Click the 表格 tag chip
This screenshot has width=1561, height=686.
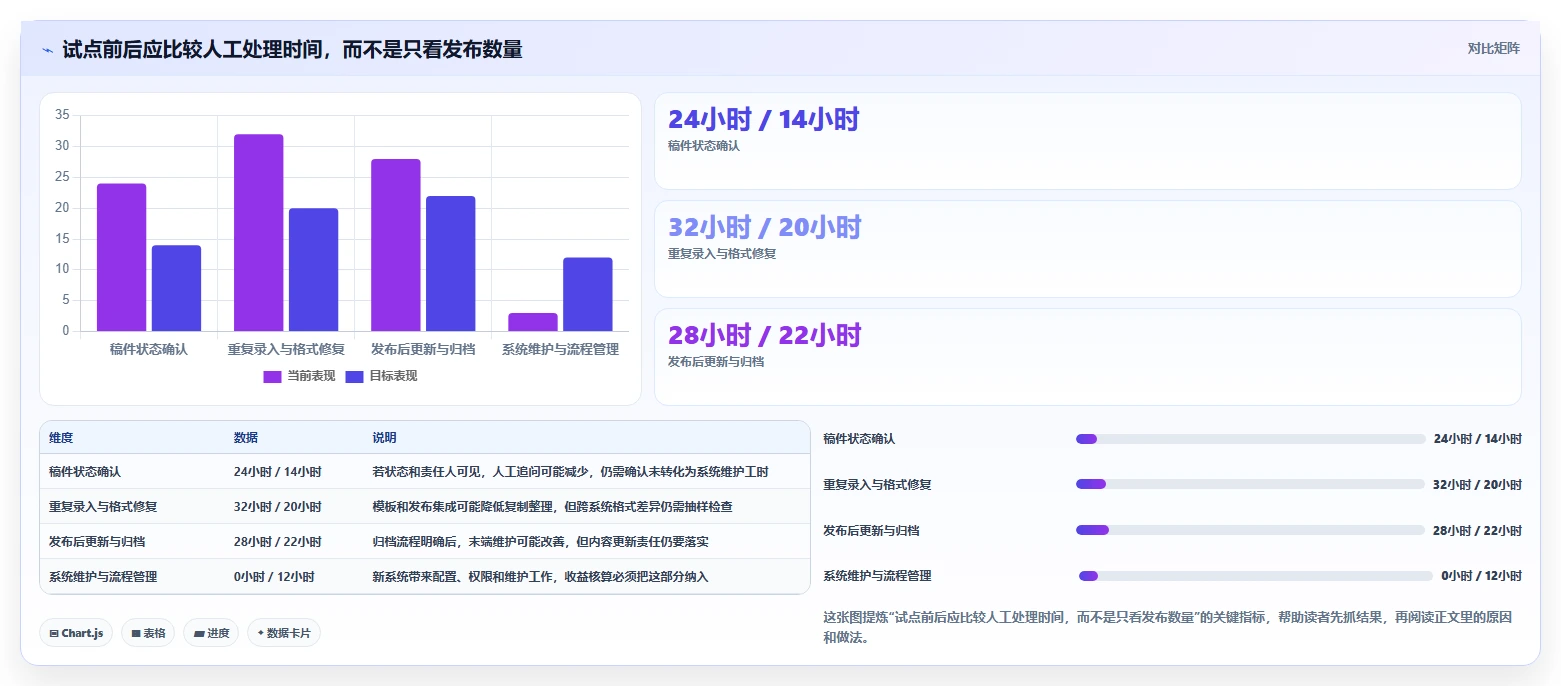point(148,633)
